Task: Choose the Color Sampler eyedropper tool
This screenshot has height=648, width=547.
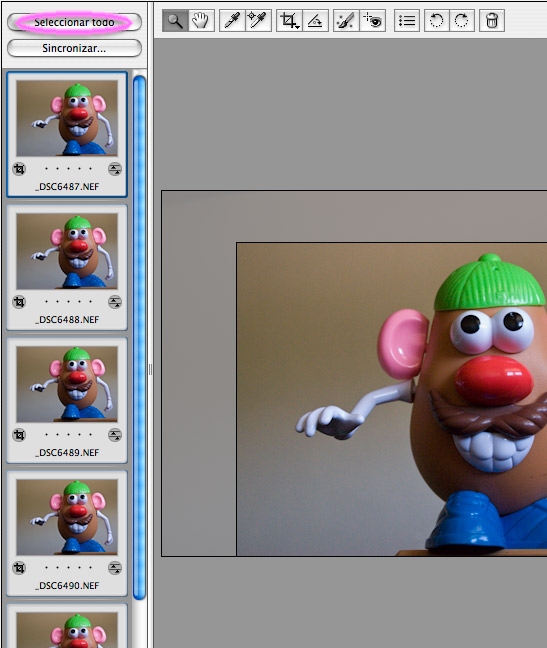Action: 258,21
